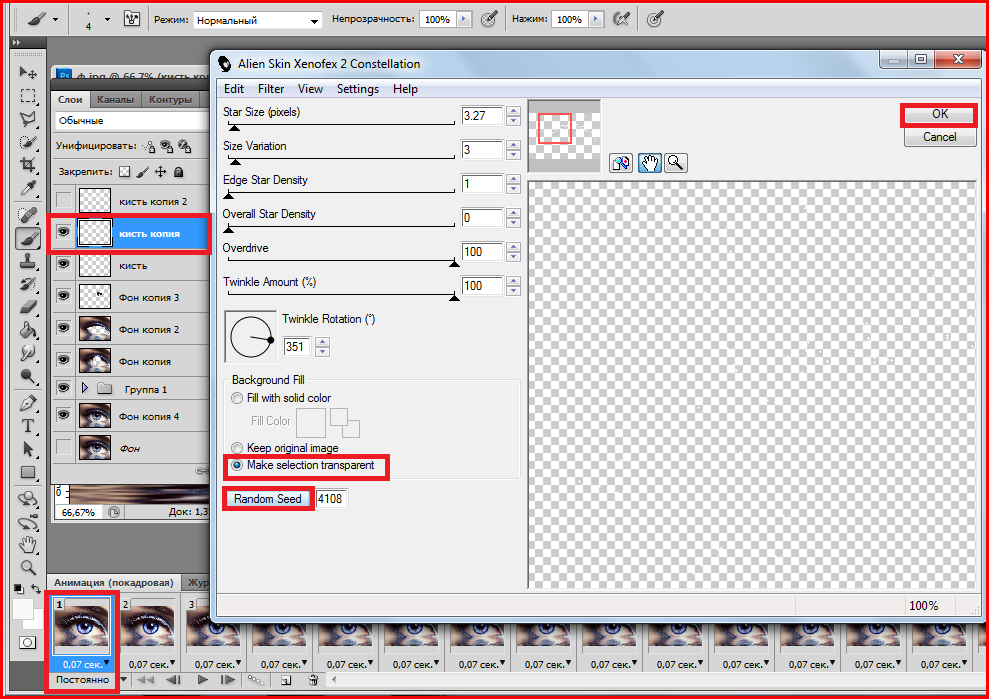Viewport: 989px width, 699px height.
Task: Select the Brush tool in the toolbox
Action: tap(28, 238)
